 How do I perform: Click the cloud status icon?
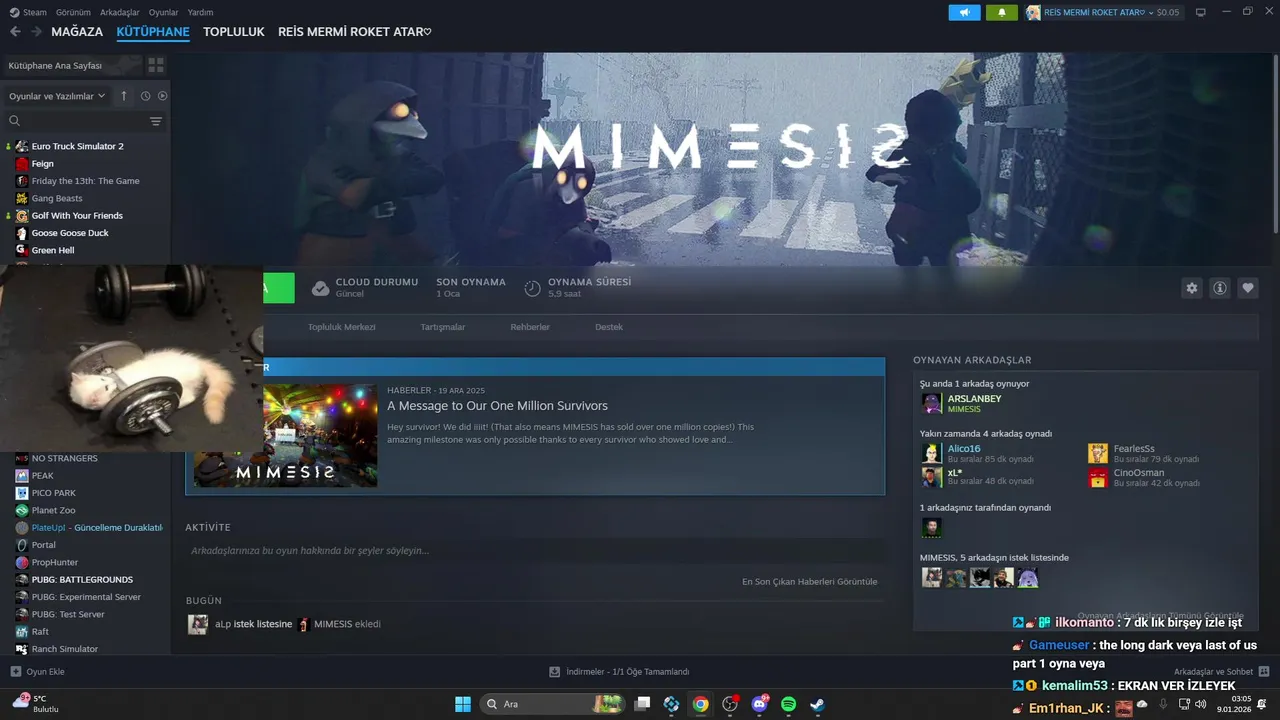click(x=320, y=288)
